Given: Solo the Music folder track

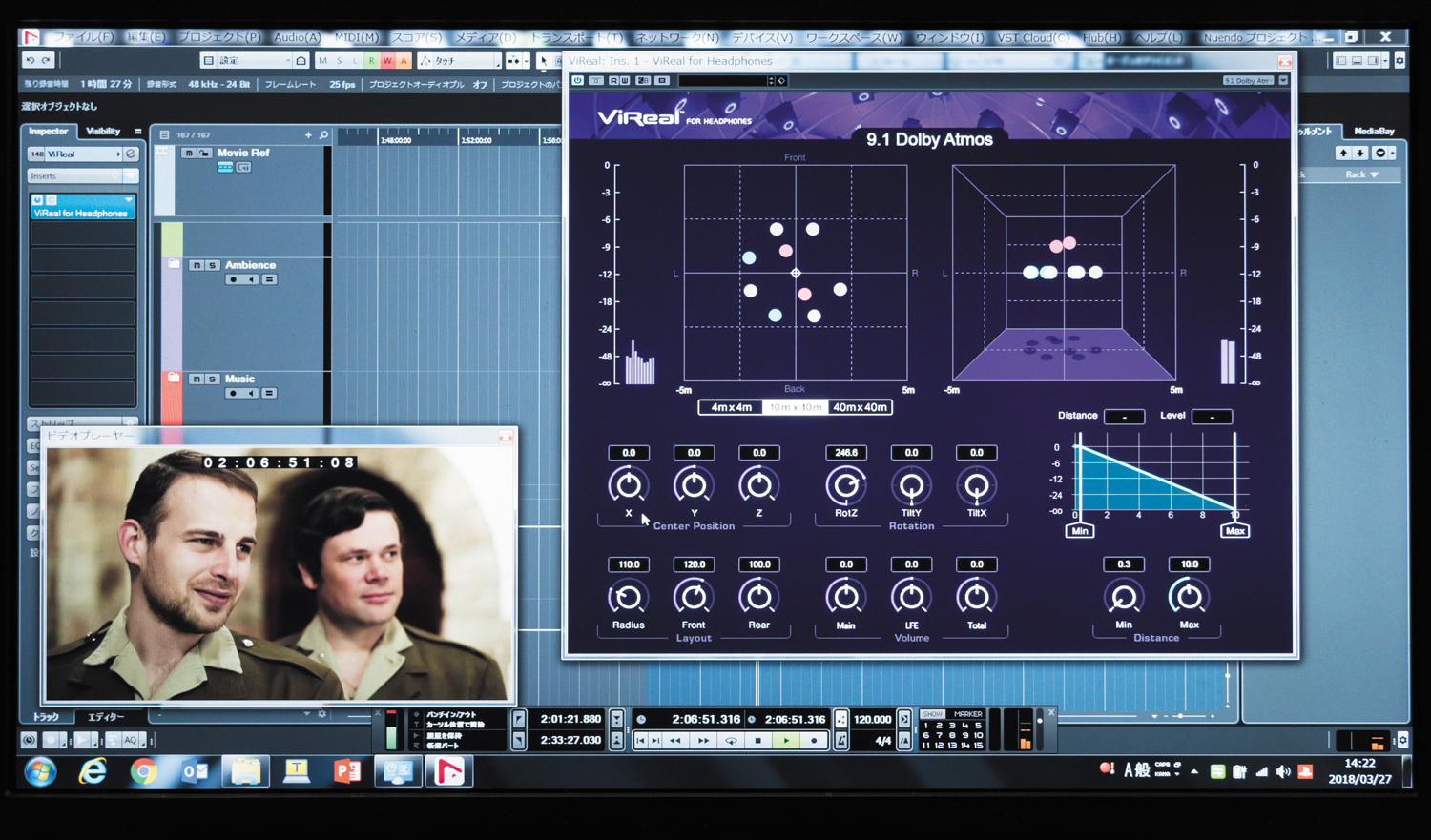Looking at the screenshot, I should 212,379.
